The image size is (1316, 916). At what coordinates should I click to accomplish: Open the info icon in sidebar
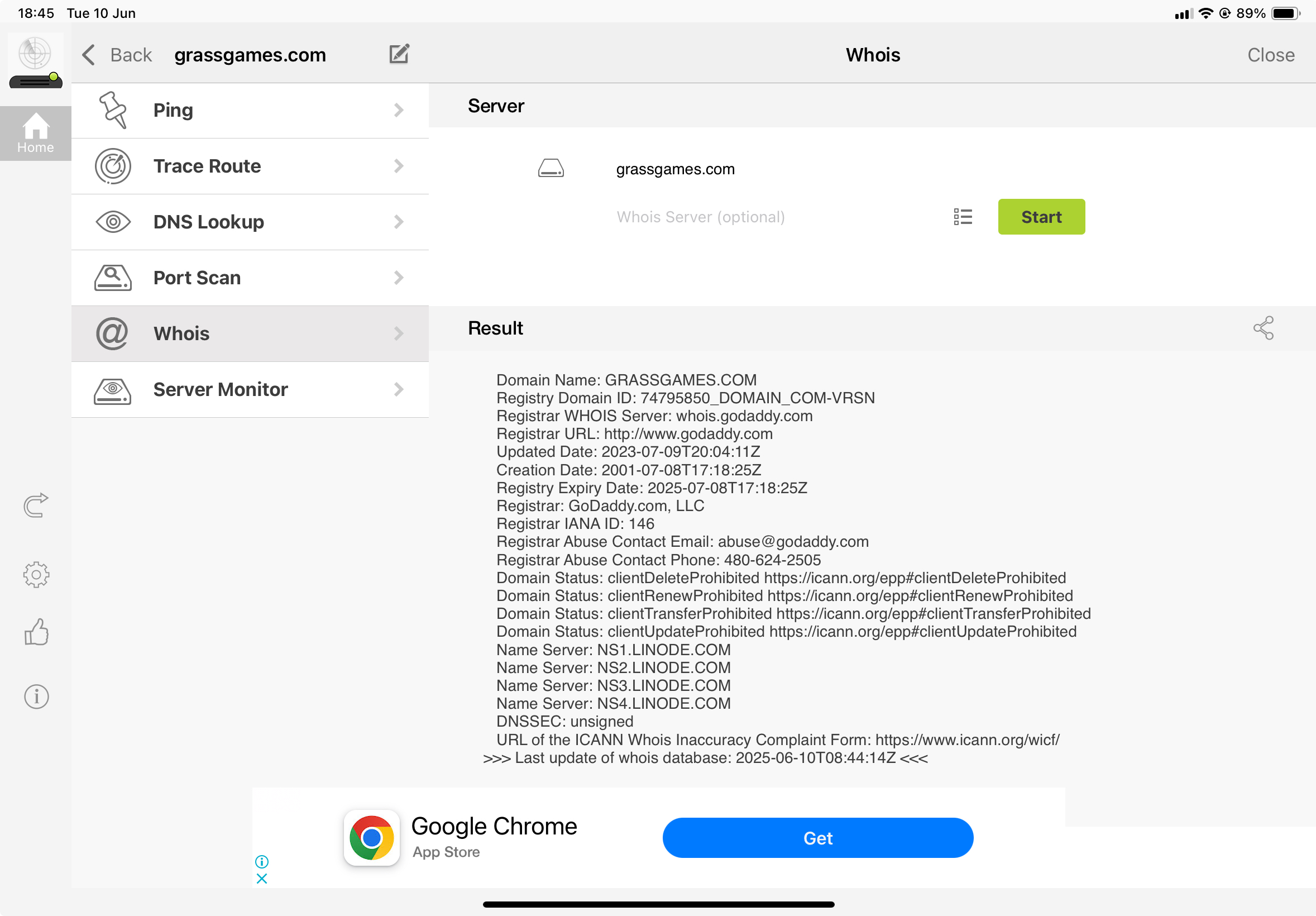[36, 696]
